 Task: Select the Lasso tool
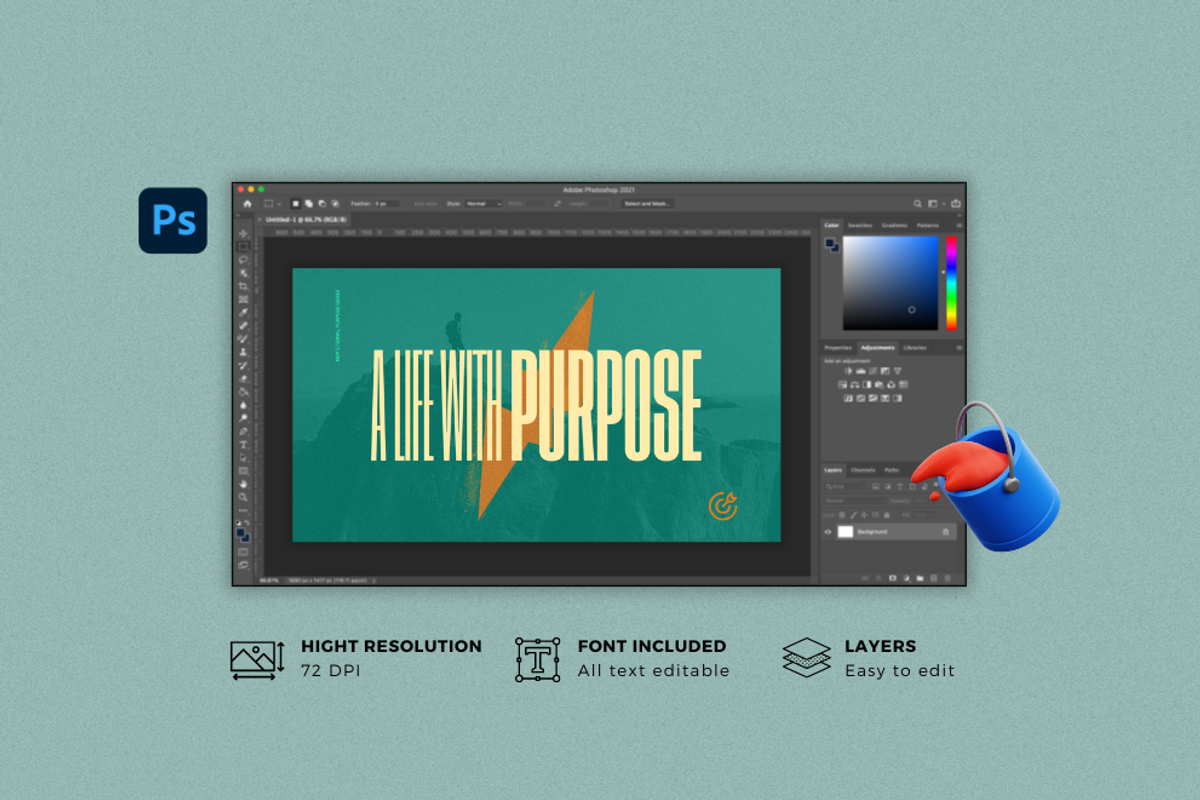click(243, 259)
